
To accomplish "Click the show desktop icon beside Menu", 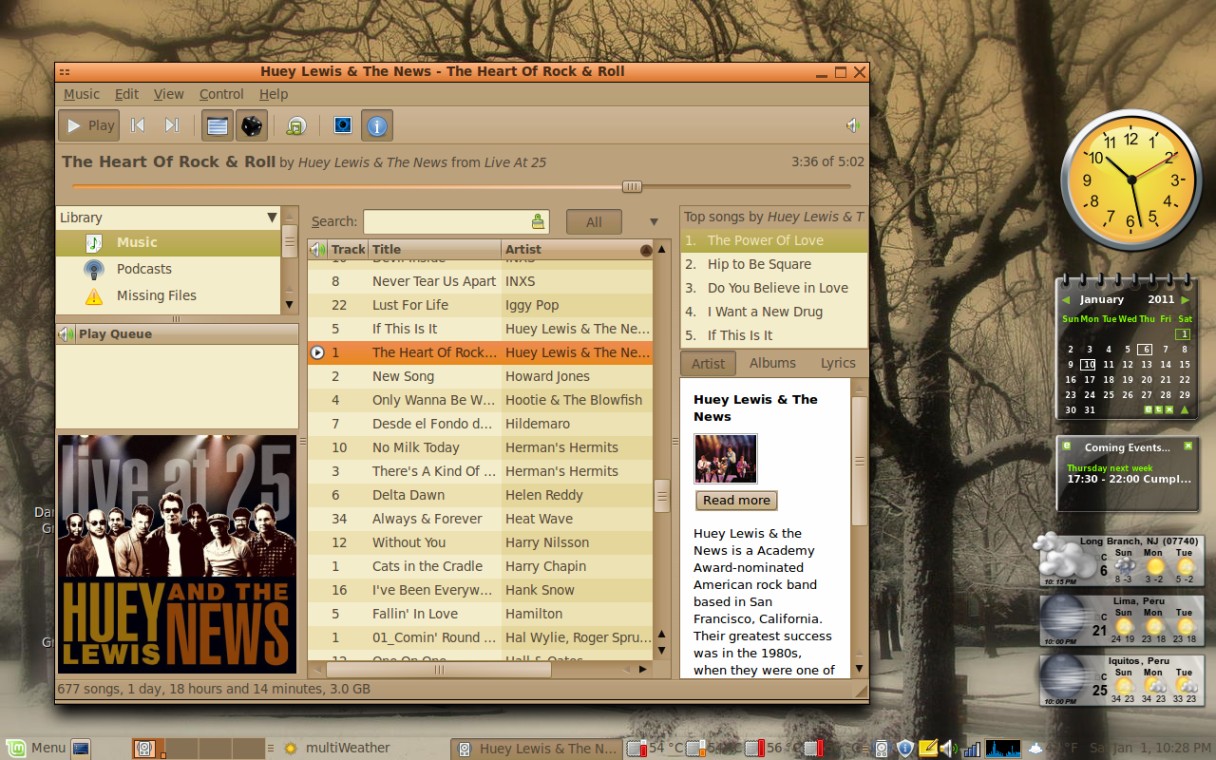I will tap(81, 747).
